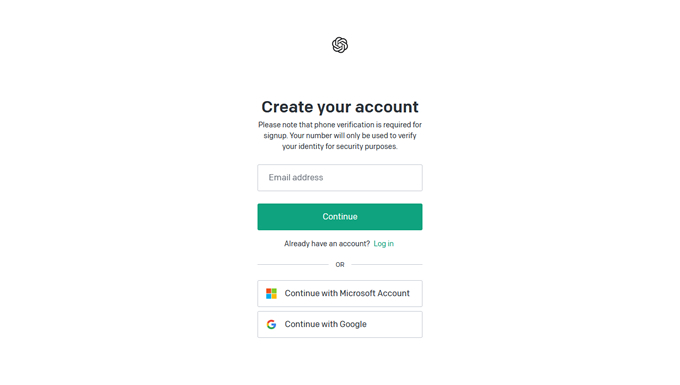Click the OR divider label
Viewport: 680px width, 385px height.
coord(340,264)
